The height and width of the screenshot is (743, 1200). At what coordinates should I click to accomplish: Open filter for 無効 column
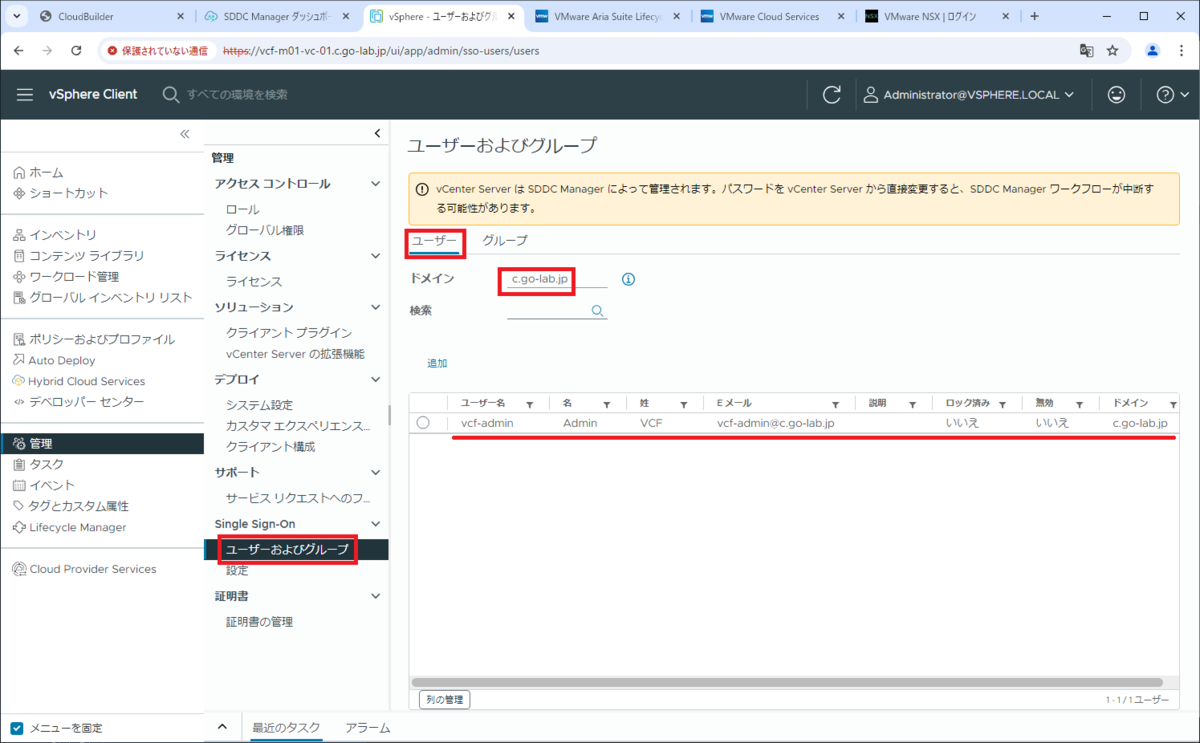[x=1080, y=404]
